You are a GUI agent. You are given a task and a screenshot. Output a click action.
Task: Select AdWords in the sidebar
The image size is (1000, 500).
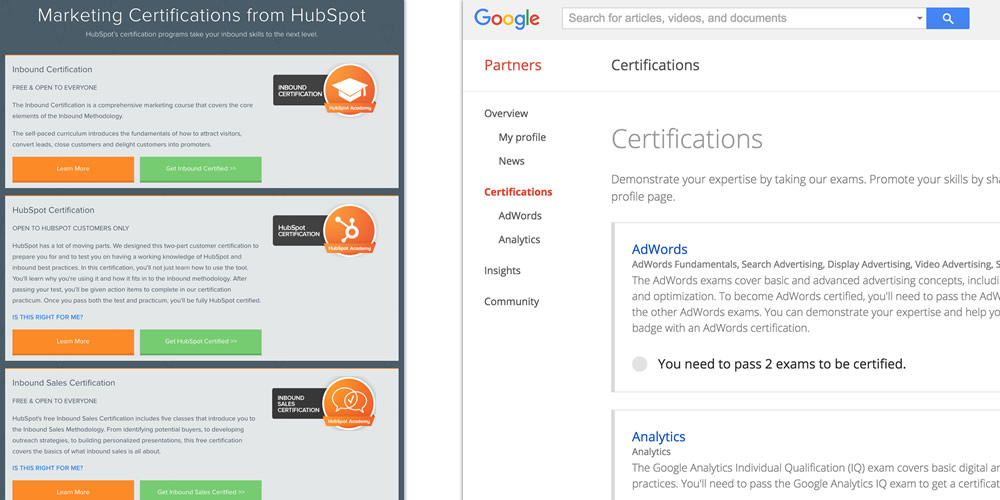(x=520, y=216)
